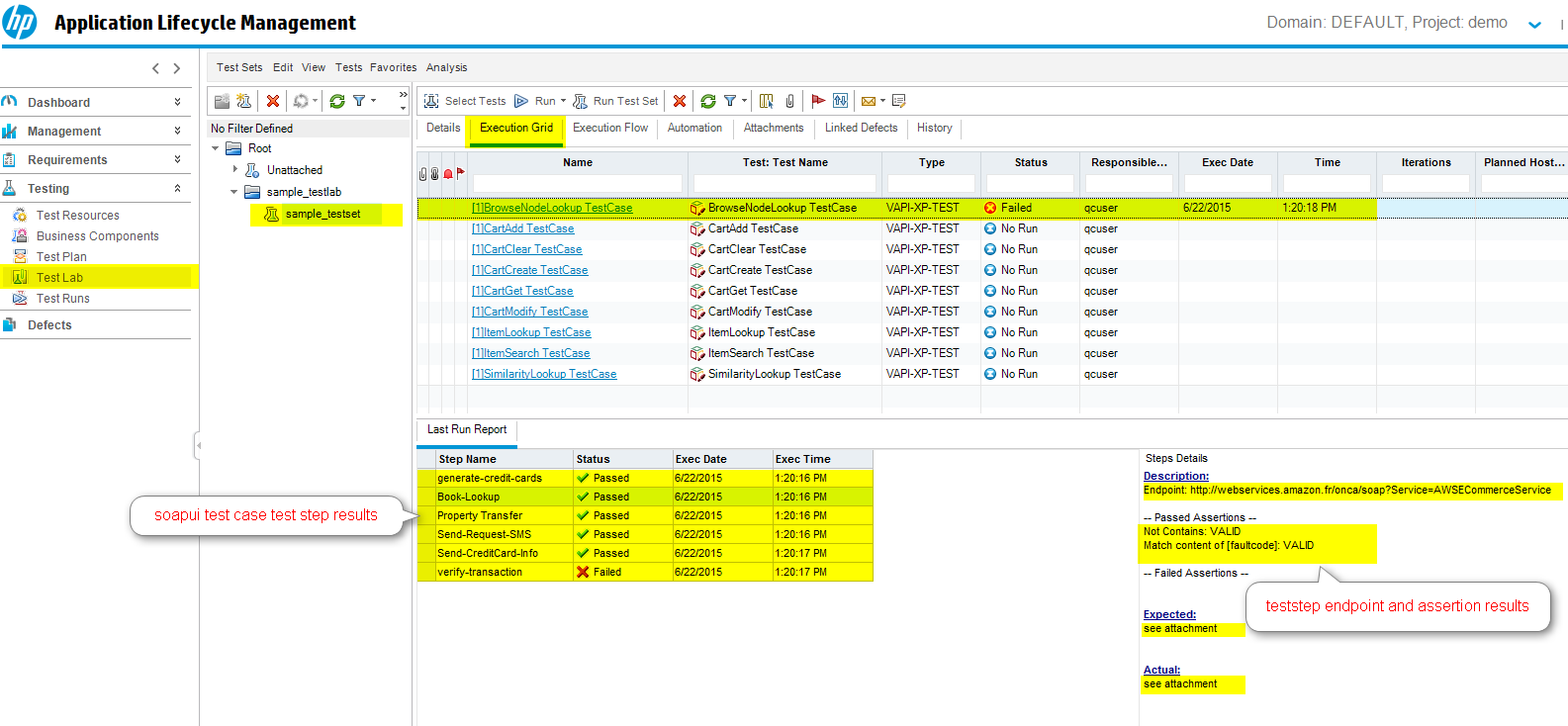Refresh the execution grid with green arrows
This screenshot has width=1568, height=726.
tap(708, 101)
